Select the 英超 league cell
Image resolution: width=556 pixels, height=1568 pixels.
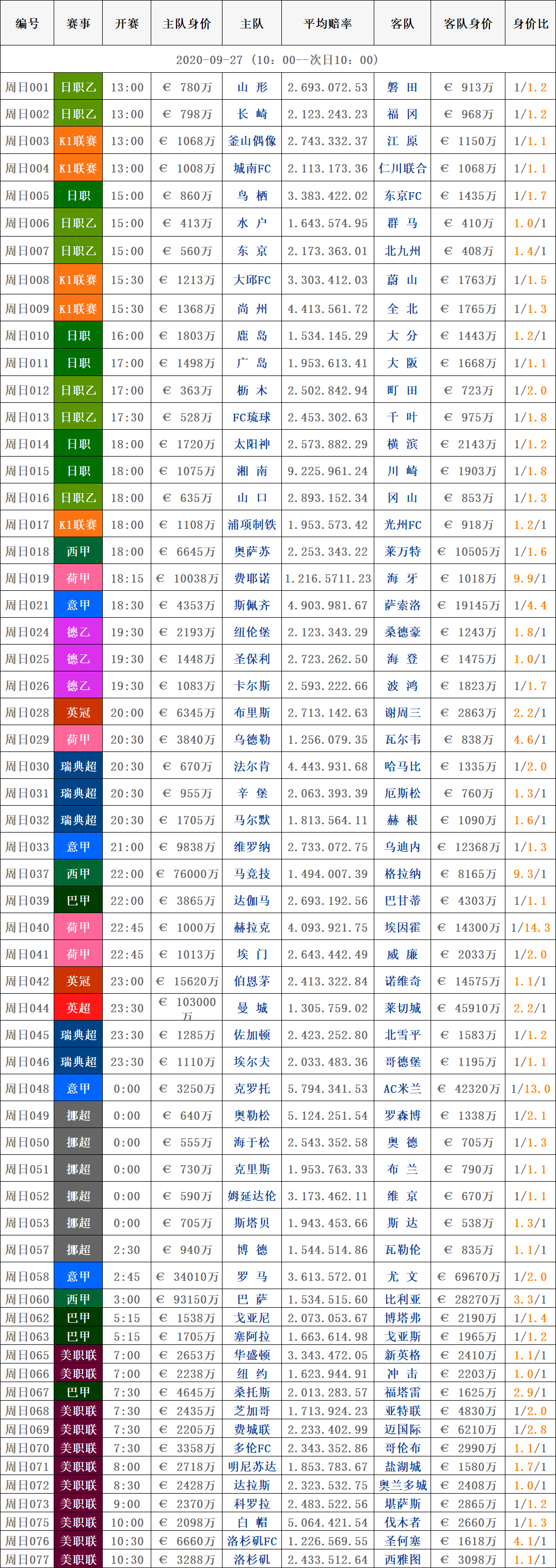pyautogui.click(x=78, y=1008)
